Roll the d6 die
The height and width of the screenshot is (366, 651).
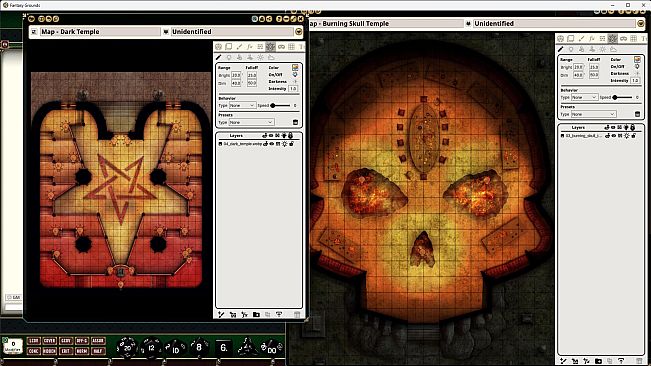coord(223,348)
